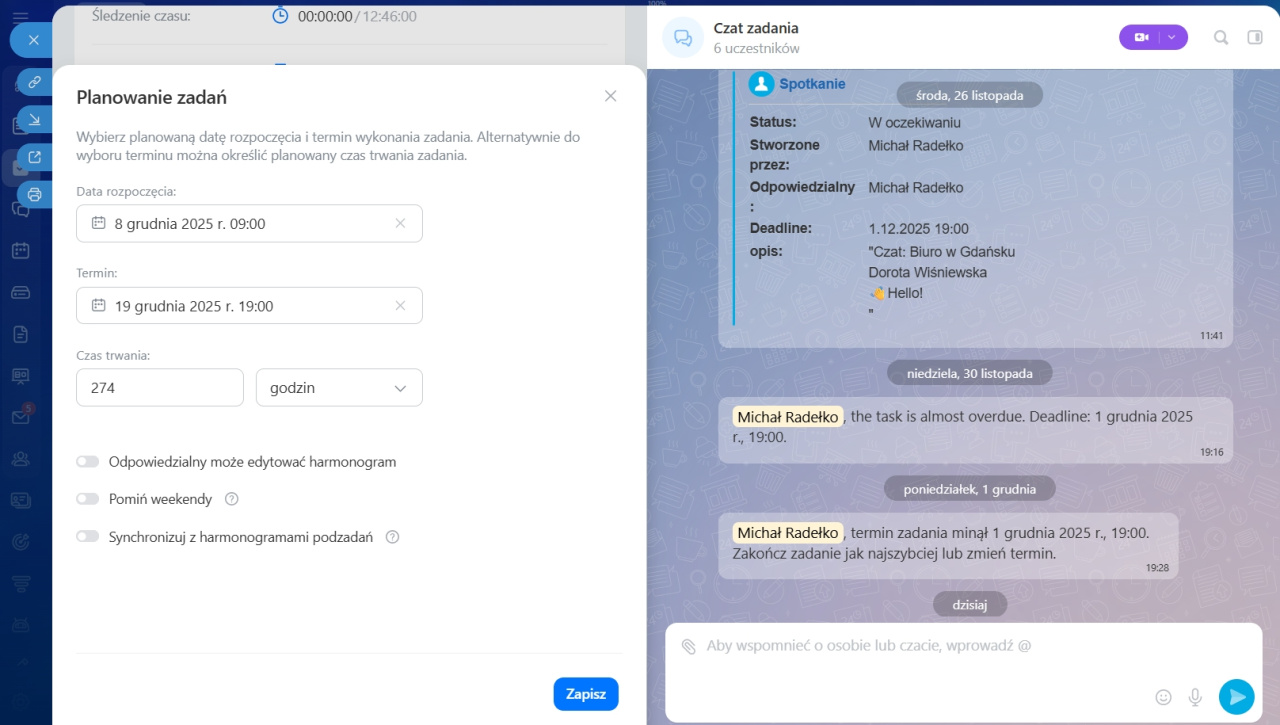
Task: Clear the 'Termin' deadline date value
Action: [x=400, y=306]
